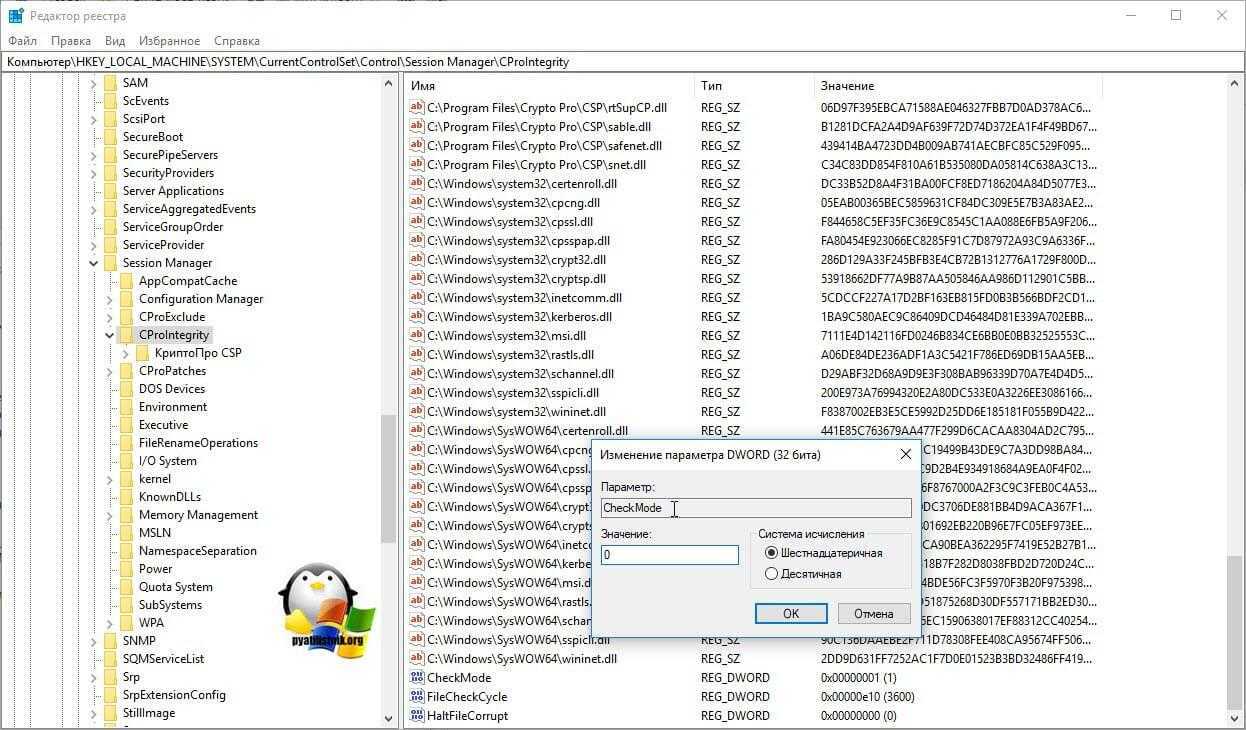This screenshot has height=730, width=1246.
Task: Click the Значение input field in dialog
Action: point(670,554)
